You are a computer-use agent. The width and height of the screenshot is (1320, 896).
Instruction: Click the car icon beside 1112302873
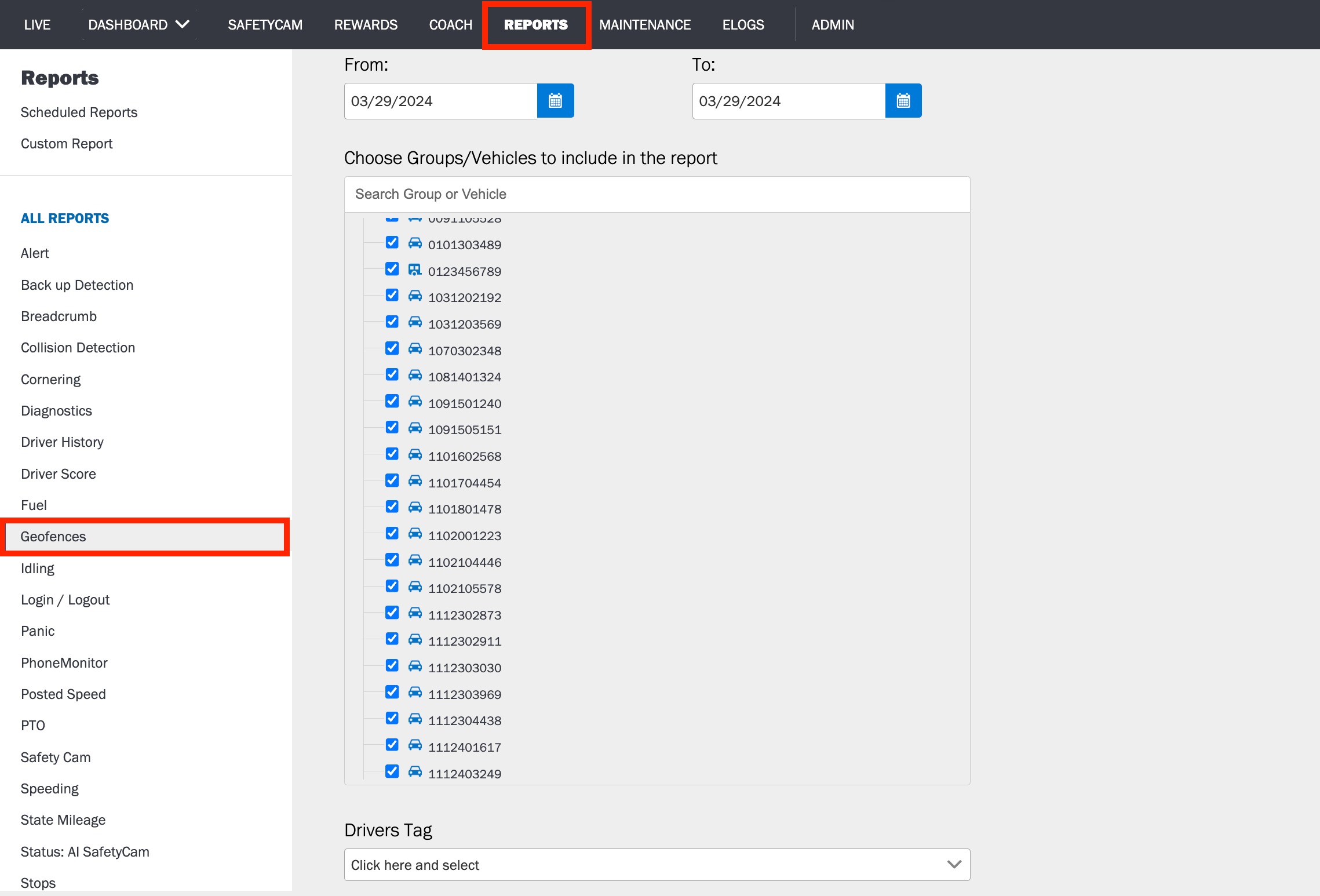pyautogui.click(x=415, y=614)
